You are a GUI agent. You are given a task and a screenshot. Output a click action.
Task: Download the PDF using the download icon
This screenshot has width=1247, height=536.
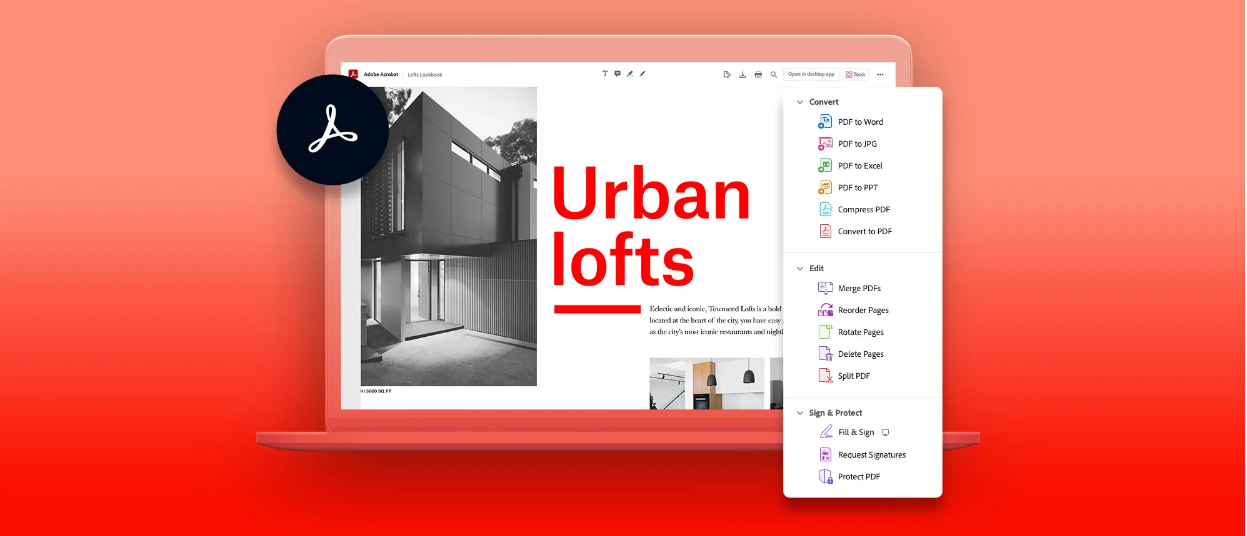point(743,74)
